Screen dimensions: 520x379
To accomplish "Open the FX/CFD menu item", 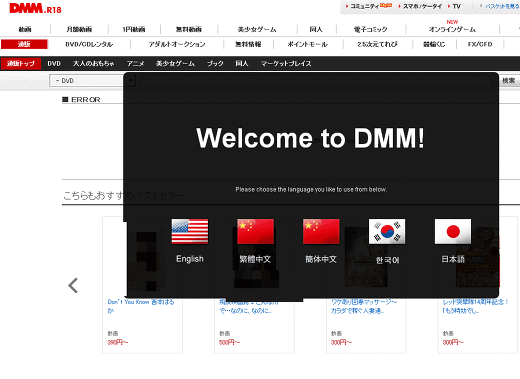I will (x=480, y=44).
